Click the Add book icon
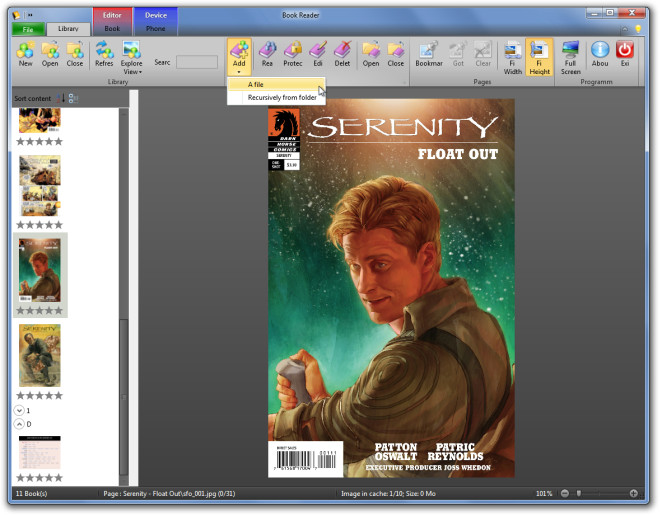The image size is (660, 515). [239, 50]
